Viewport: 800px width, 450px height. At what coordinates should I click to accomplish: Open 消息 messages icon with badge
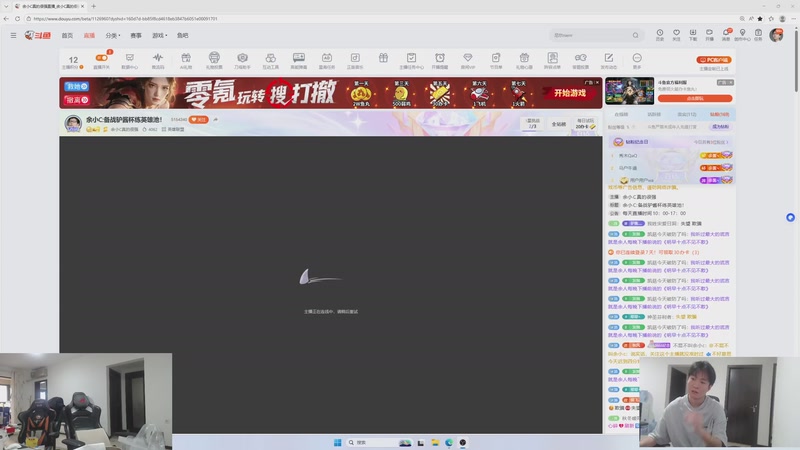726,35
